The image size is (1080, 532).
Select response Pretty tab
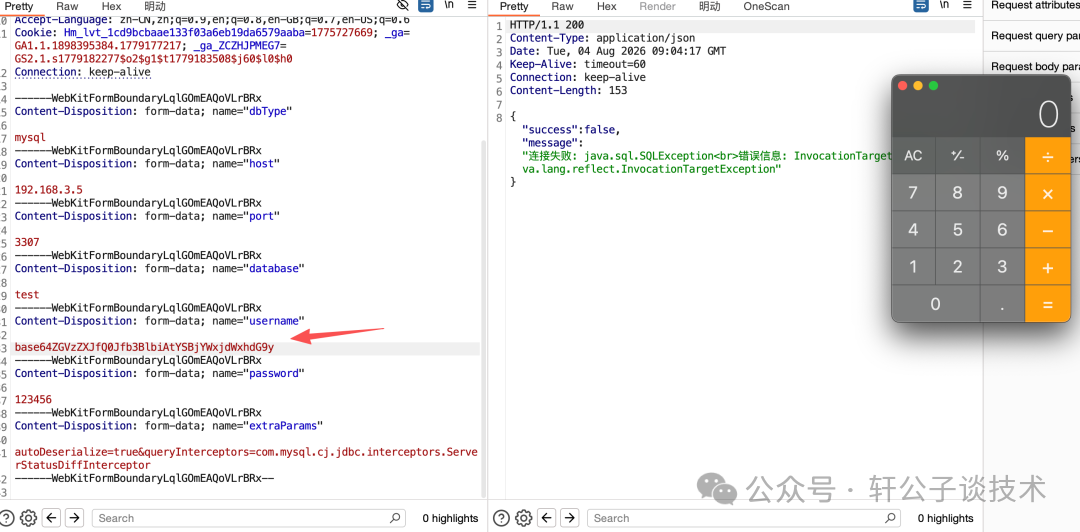pos(514,6)
